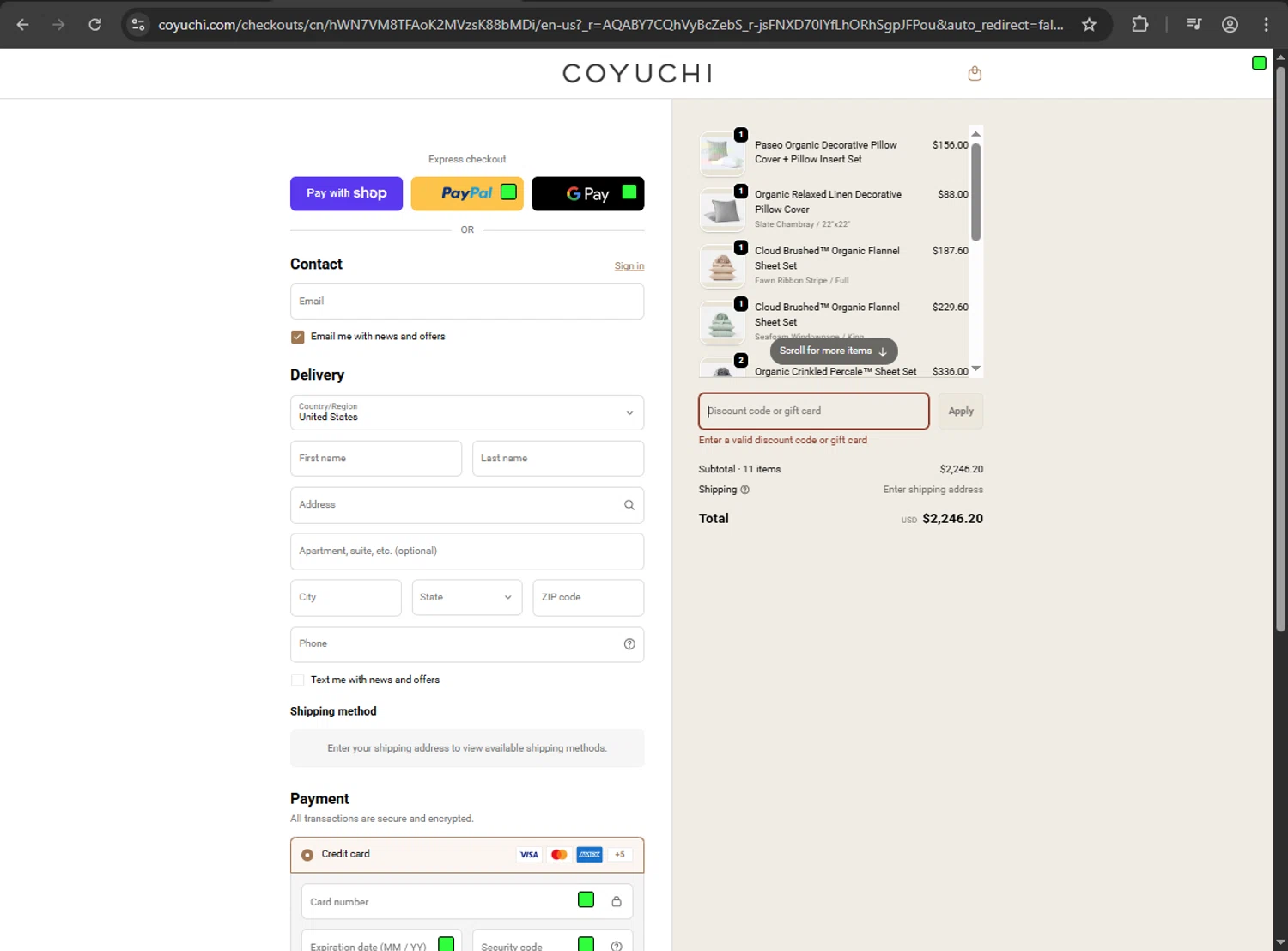Open Chrome three-dot menu
The image size is (1288, 951).
pyautogui.click(x=1266, y=25)
